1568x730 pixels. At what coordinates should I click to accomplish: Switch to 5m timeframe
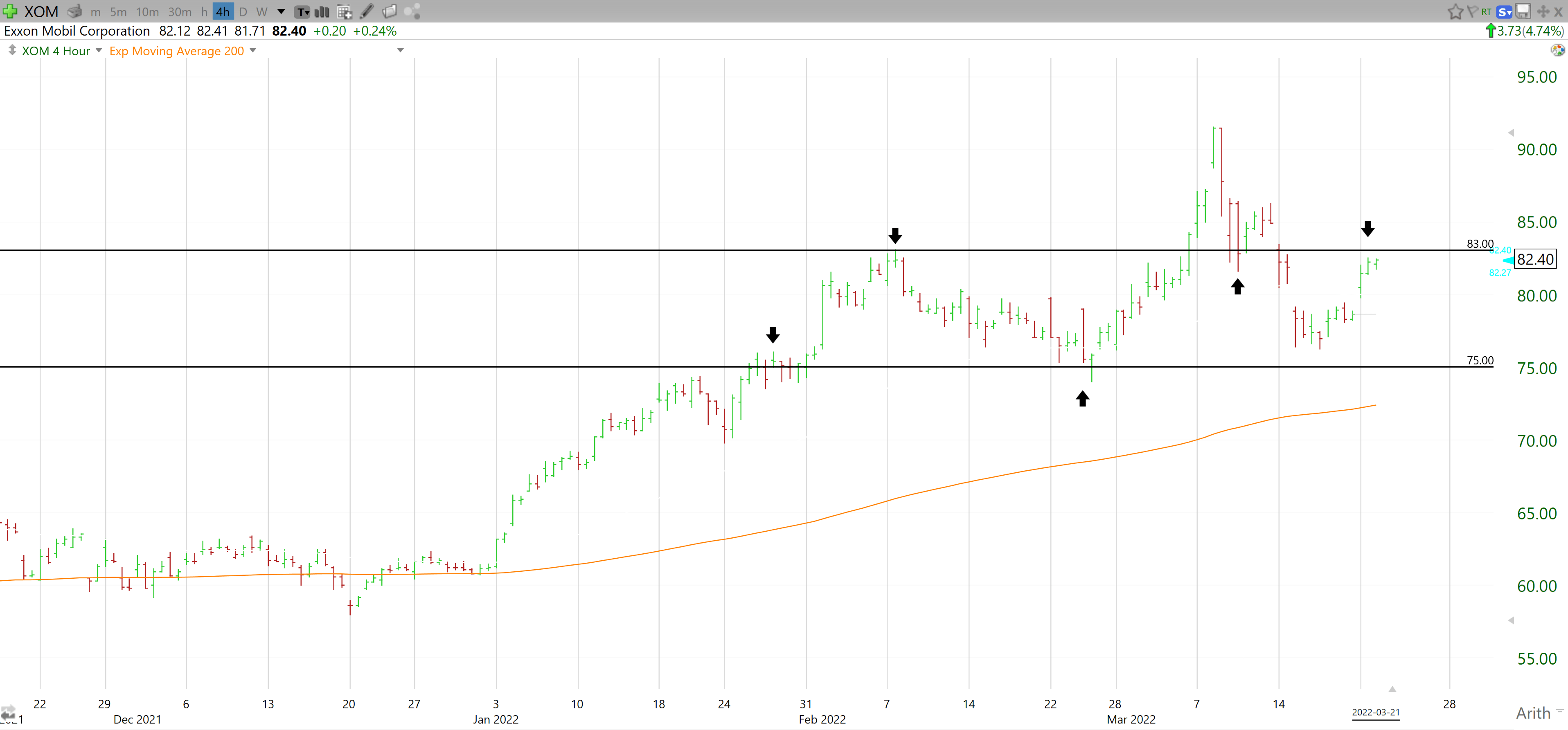point(118,11)
